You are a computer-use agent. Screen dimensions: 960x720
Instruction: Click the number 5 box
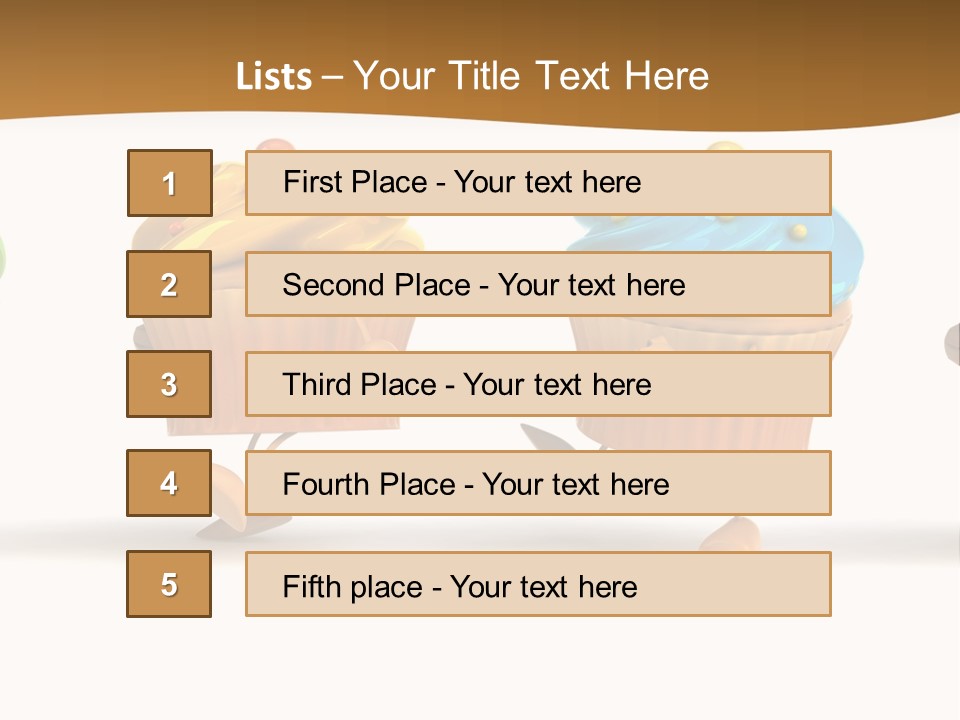[170, 584]
